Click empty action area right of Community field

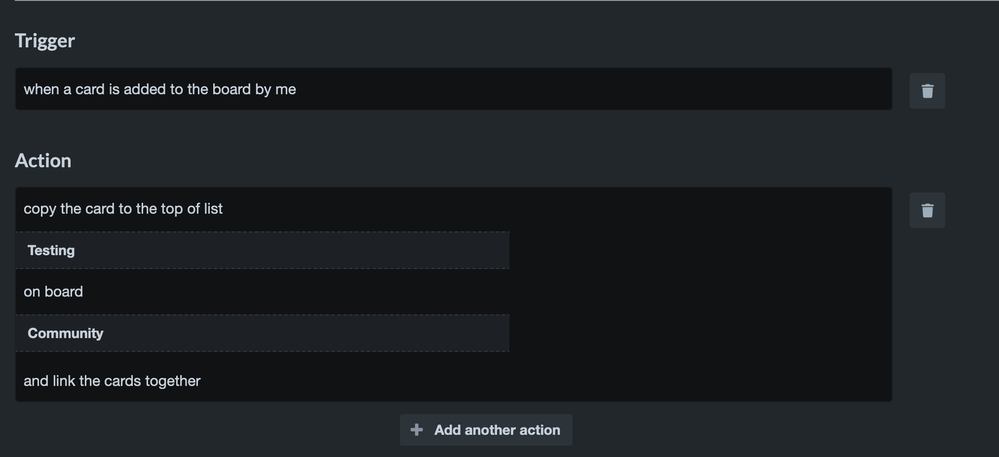click(x=700, y=333)
